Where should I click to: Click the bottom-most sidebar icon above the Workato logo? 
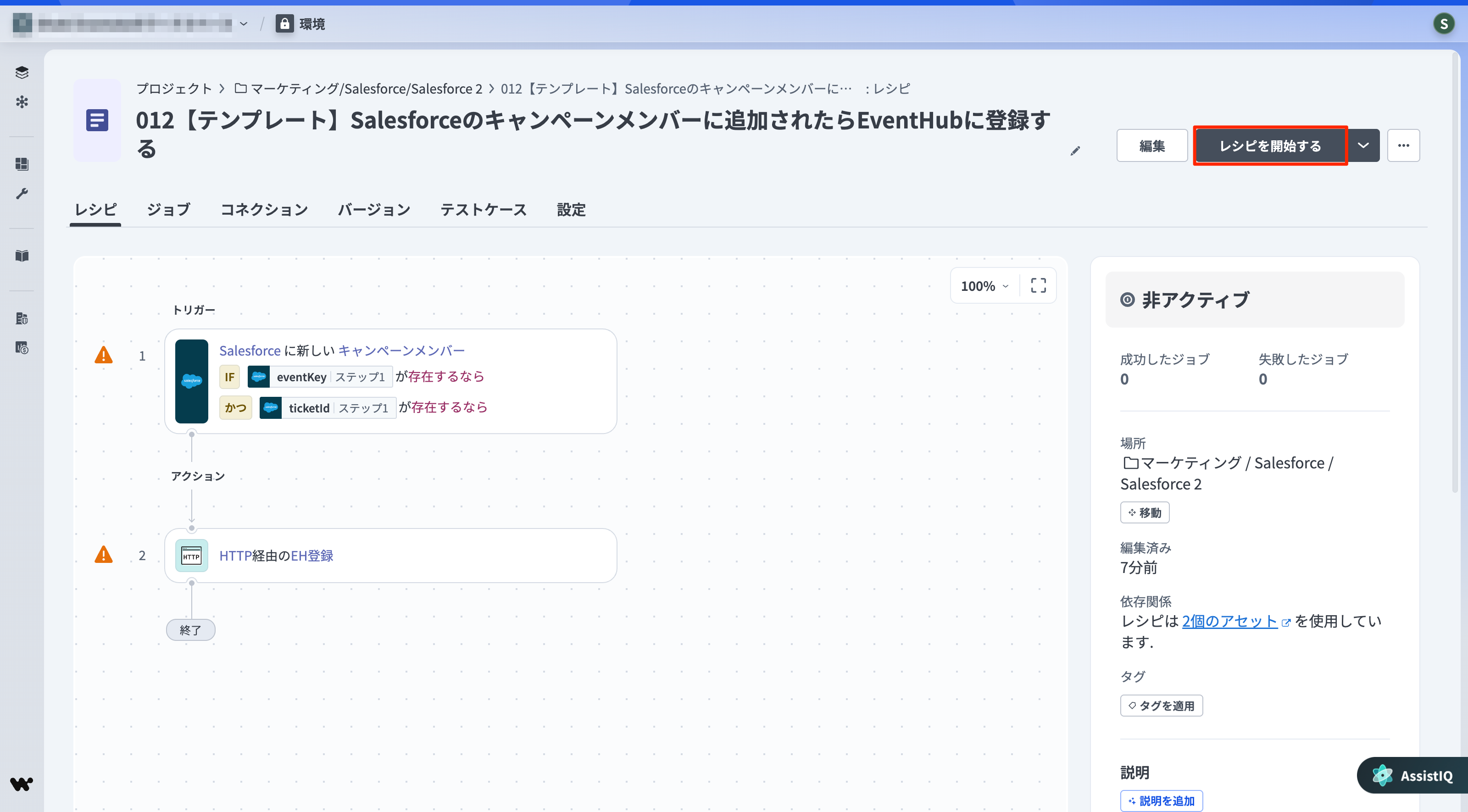[22, 348]
